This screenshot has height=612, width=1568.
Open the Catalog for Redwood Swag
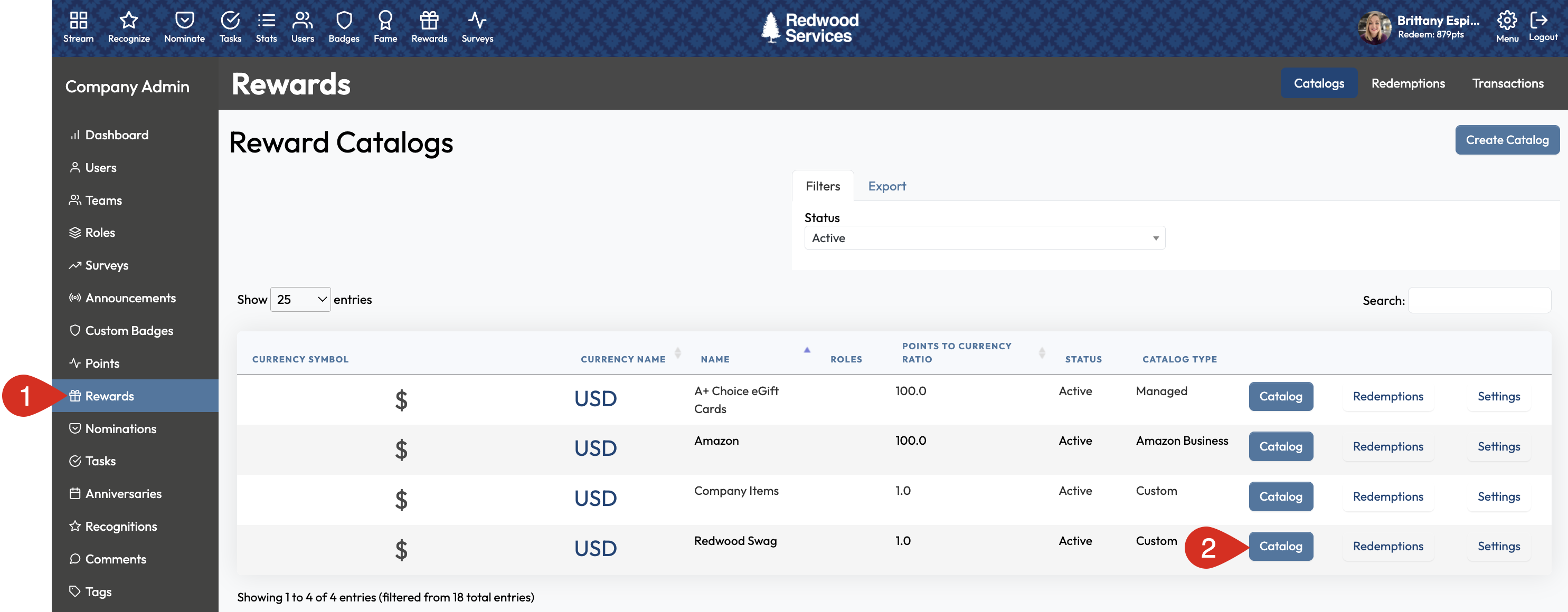1281,546
